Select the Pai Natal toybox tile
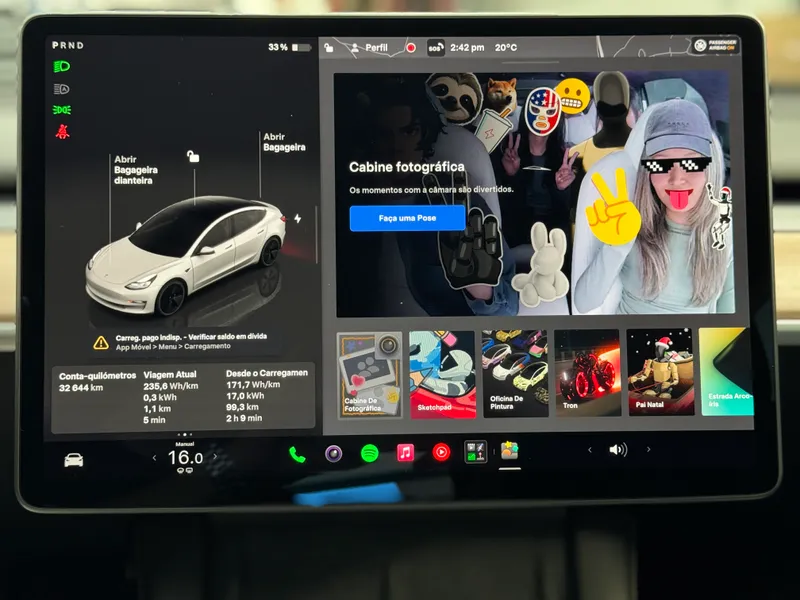 coord(660,372)
